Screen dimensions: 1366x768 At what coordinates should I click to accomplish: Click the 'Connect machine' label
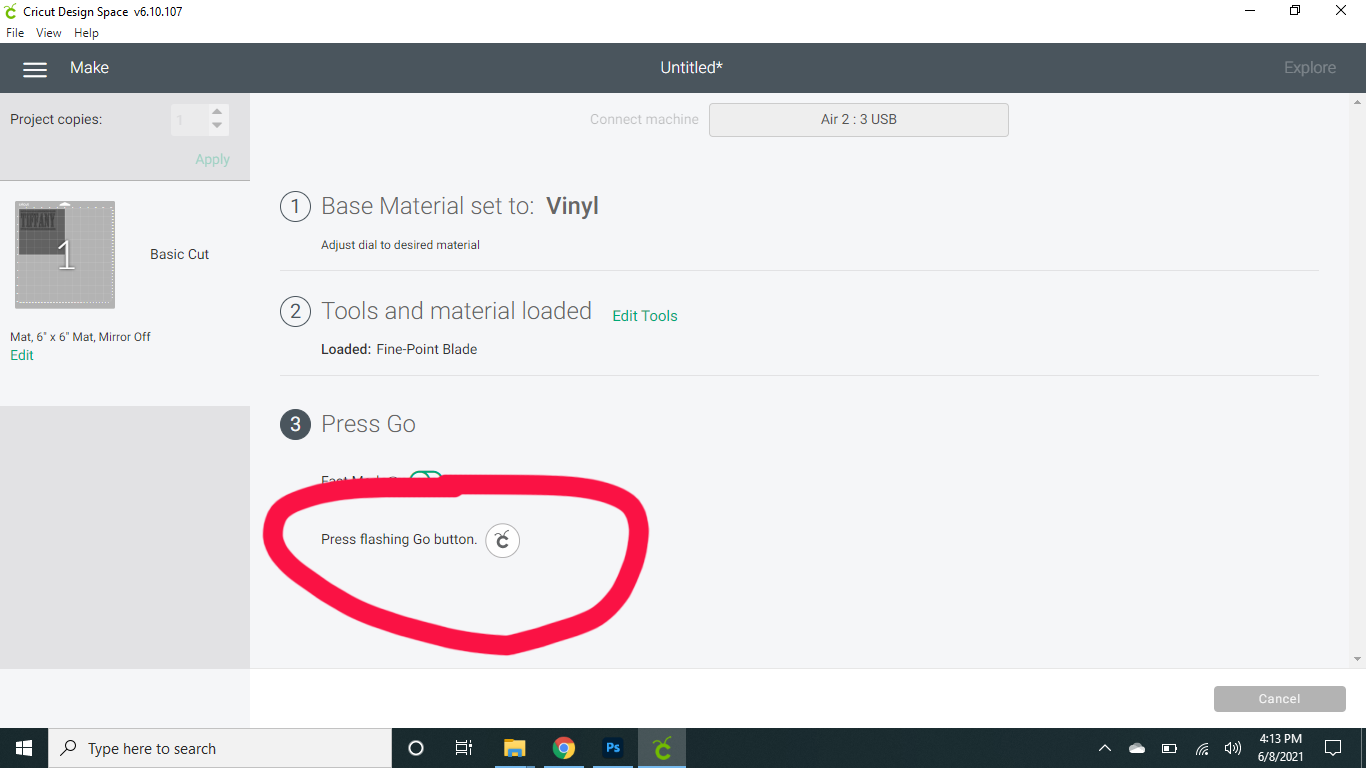pos(644,120)
